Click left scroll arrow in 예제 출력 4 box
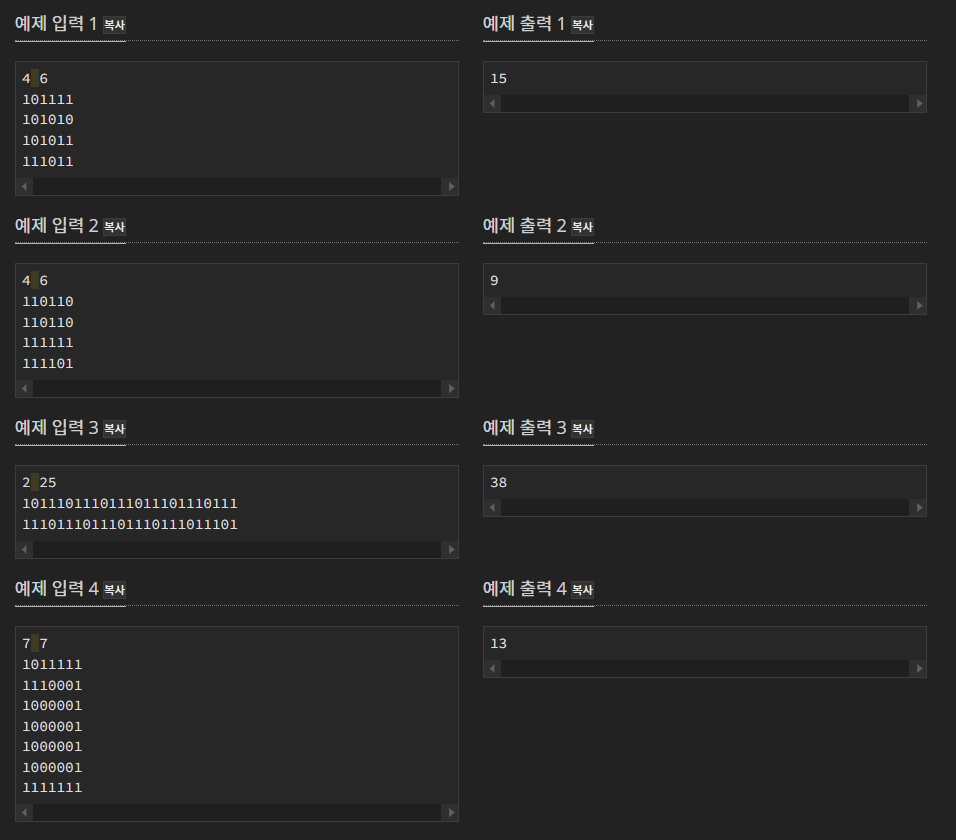The image size is (956, 840). pyautogui.click(x=493, y=669)
